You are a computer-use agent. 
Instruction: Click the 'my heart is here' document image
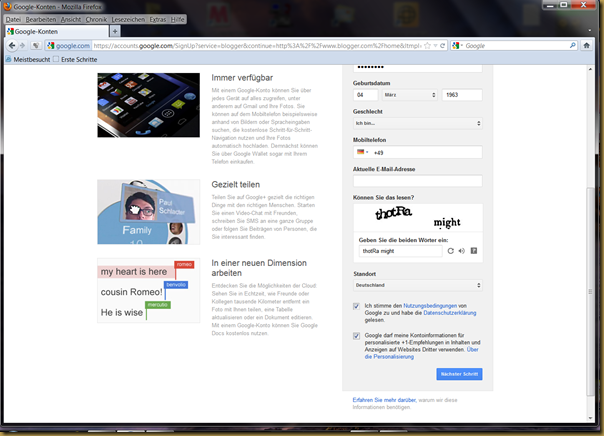(148, 290)
